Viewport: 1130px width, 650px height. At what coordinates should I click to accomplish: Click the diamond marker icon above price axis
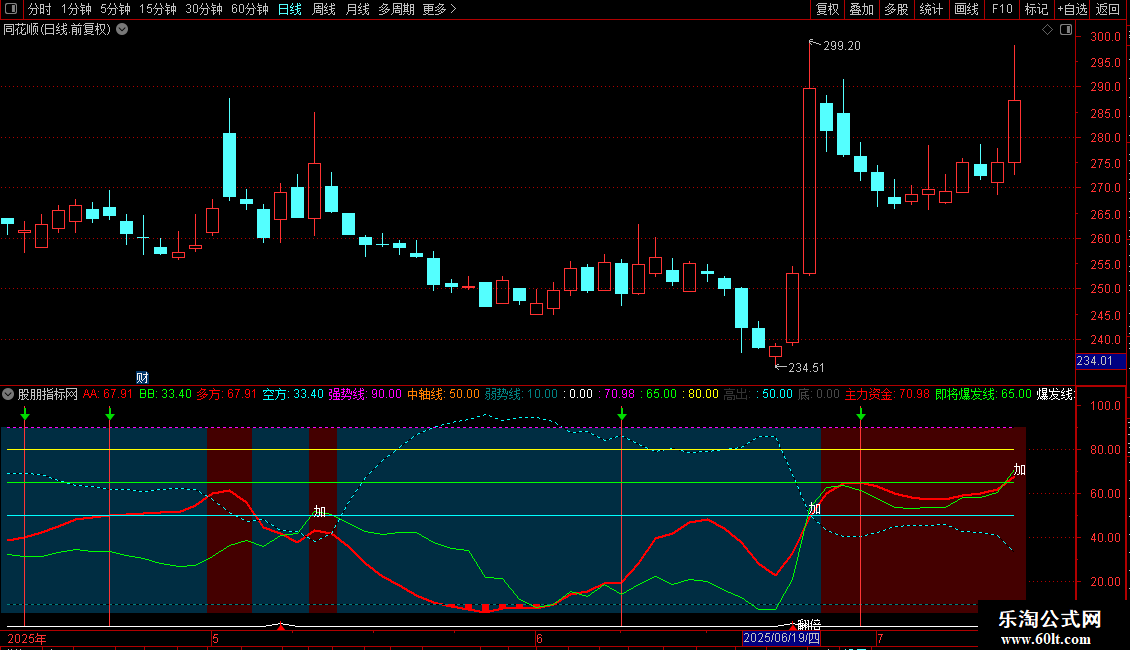click(x=1047, y=30)
